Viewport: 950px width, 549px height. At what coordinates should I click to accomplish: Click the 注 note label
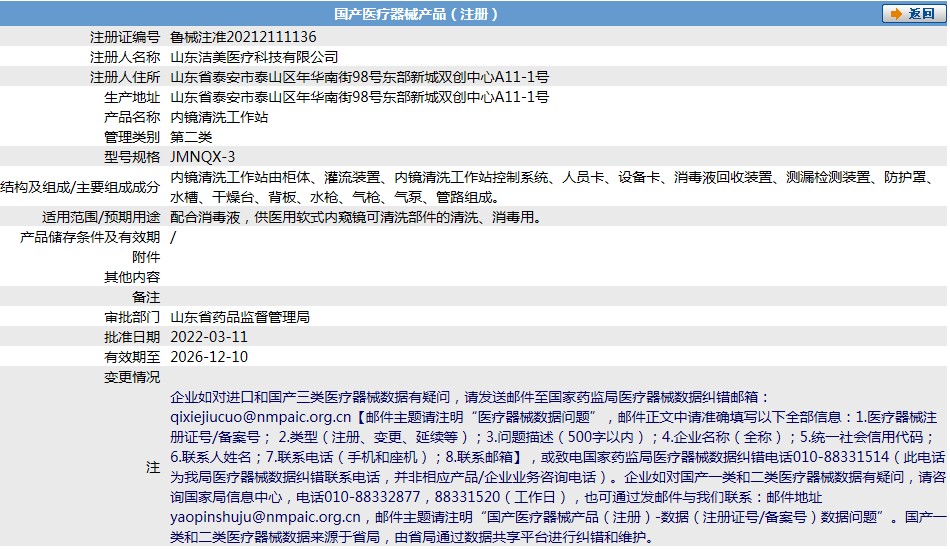click(153, 467)
